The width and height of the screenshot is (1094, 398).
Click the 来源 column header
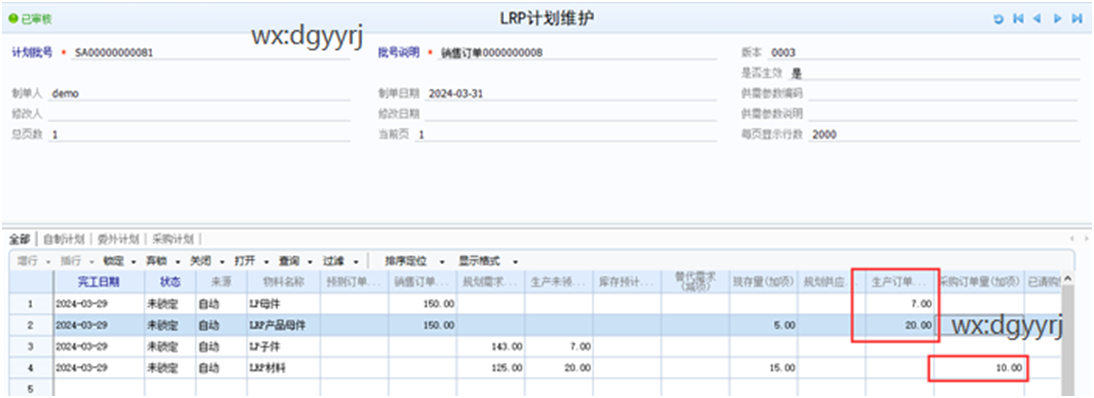point(220,282)
